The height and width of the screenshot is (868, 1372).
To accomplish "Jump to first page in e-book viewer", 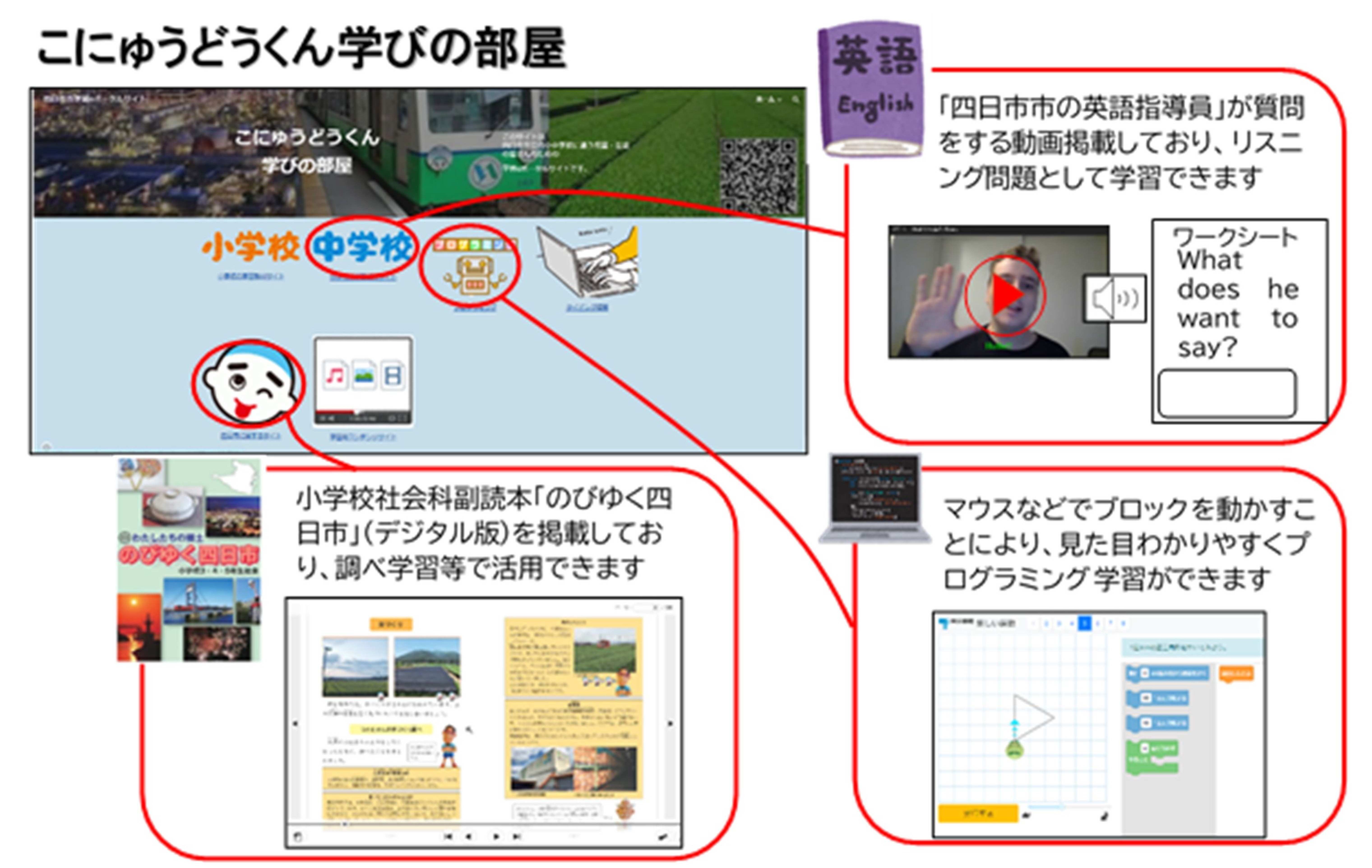I will pyautogui.click(x=448, y=837).
